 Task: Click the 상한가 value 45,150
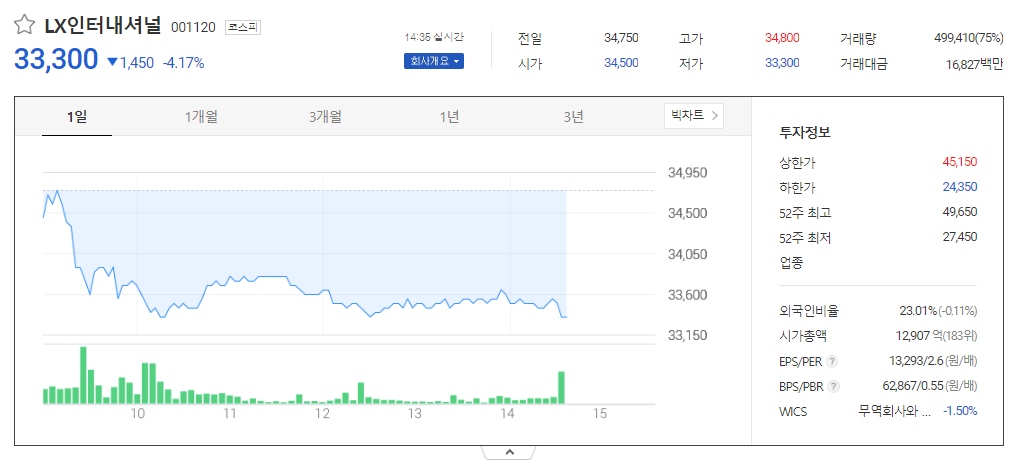pyautogui.click(x=960, y=162)
